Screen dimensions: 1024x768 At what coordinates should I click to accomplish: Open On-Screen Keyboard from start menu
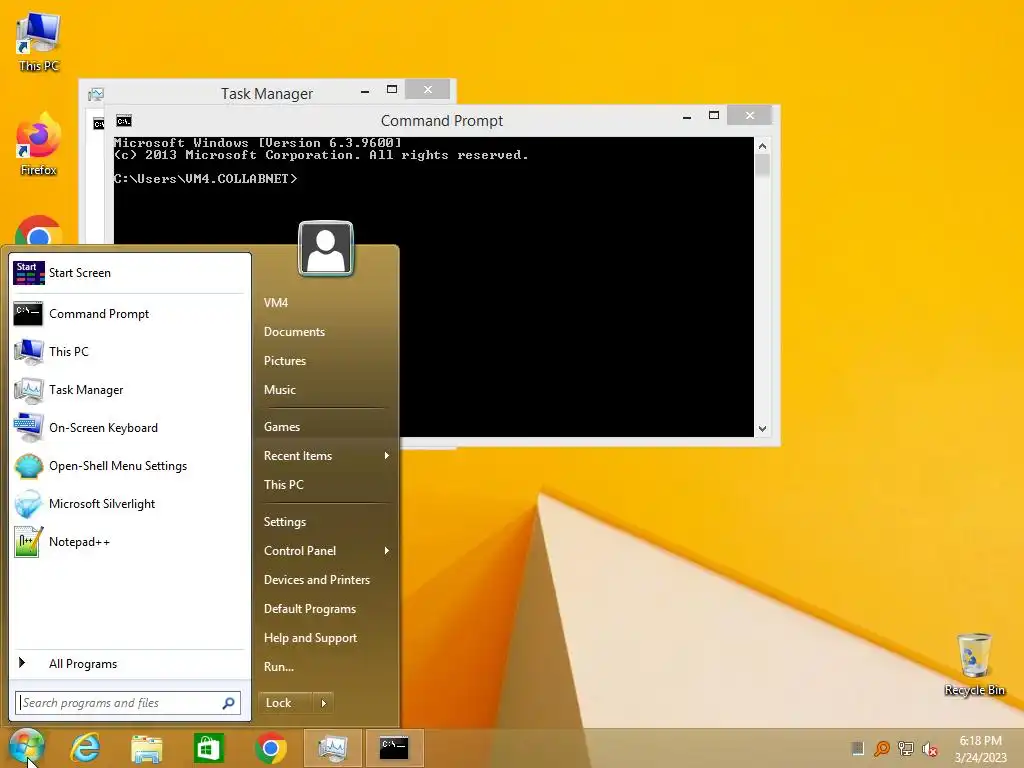pyautogui.click(x=129, y=428)
